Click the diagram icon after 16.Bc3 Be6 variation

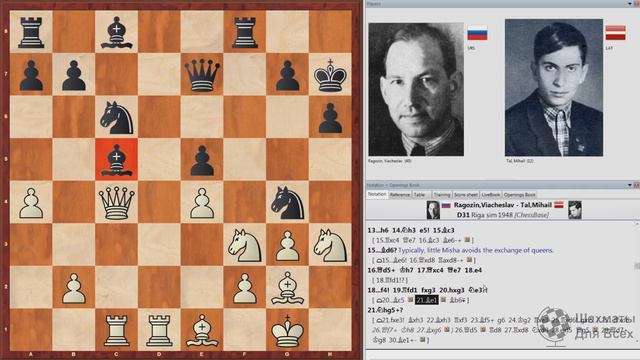pos(467,240)
